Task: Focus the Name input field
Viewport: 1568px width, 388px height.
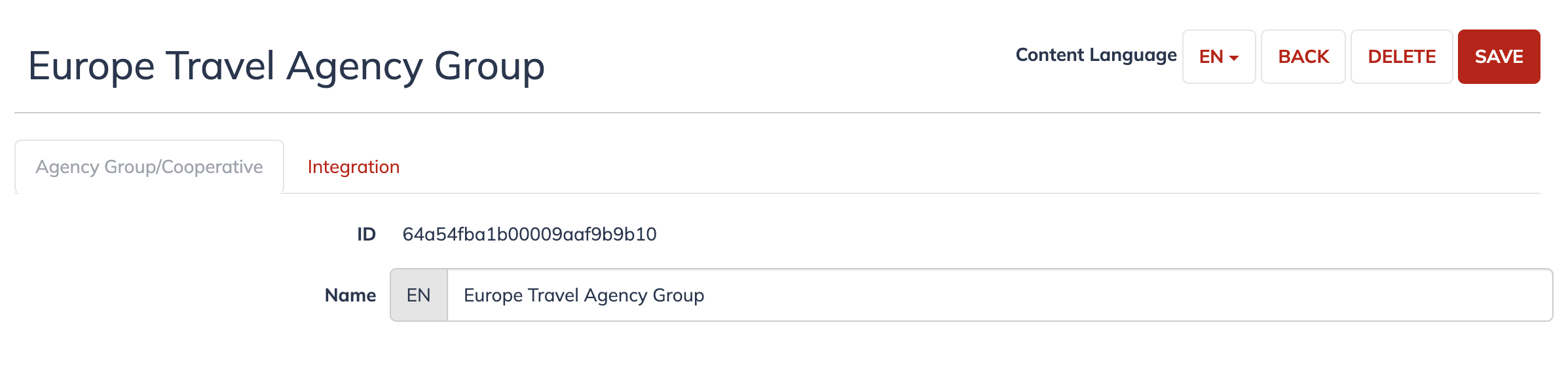Action: [999, 295]
